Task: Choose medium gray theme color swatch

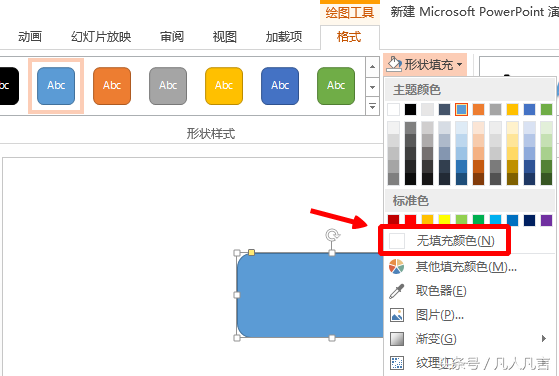Action: tap(495, 109)
